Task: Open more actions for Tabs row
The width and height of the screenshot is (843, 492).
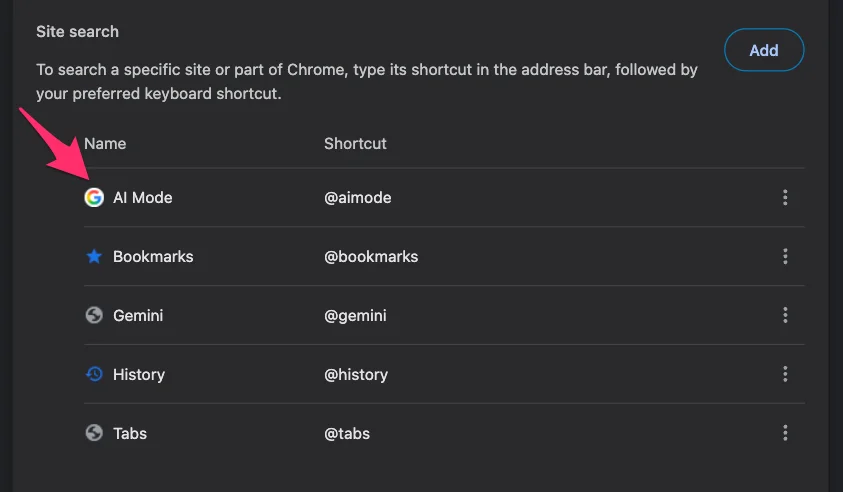Action: pos(785,433)
